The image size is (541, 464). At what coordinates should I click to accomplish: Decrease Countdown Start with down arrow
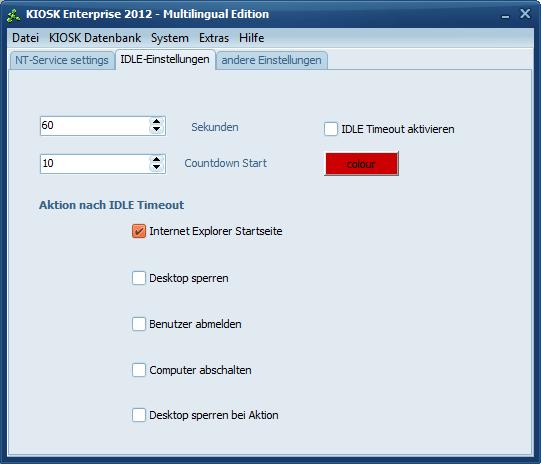click(157, 167)
